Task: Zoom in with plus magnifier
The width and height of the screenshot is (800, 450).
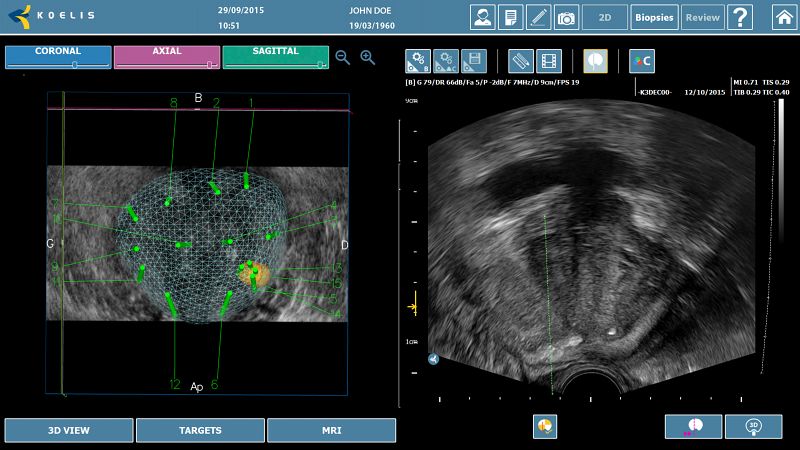Action: (367, 58)
